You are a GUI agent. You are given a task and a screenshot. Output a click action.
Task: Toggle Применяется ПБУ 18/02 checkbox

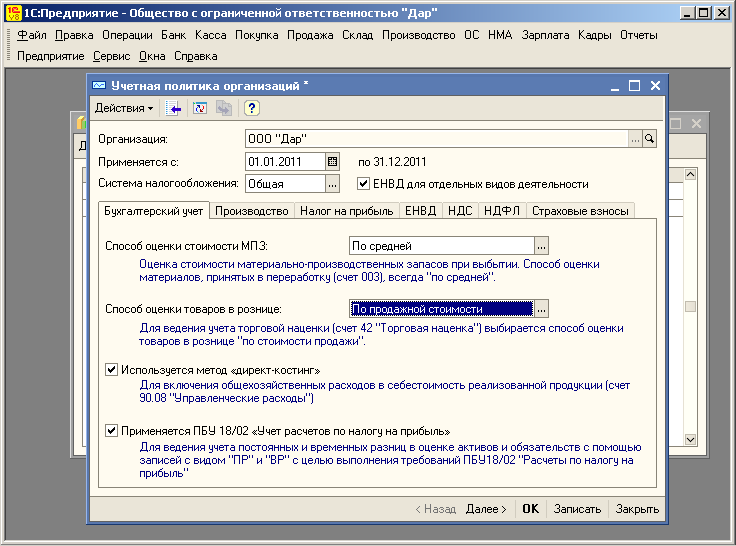pos(111,431)
